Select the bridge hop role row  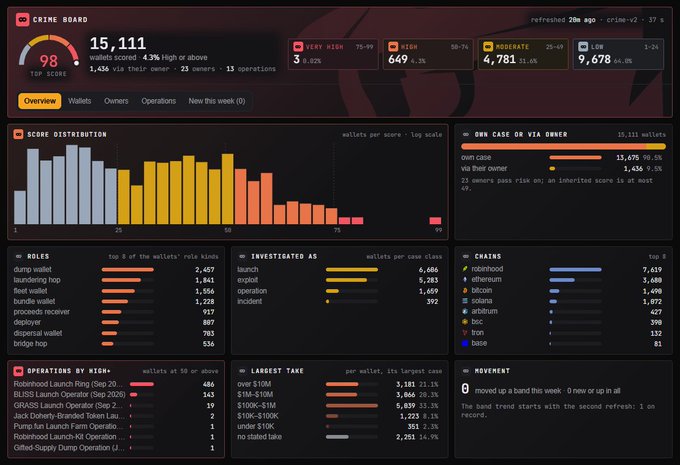[114, 344]
